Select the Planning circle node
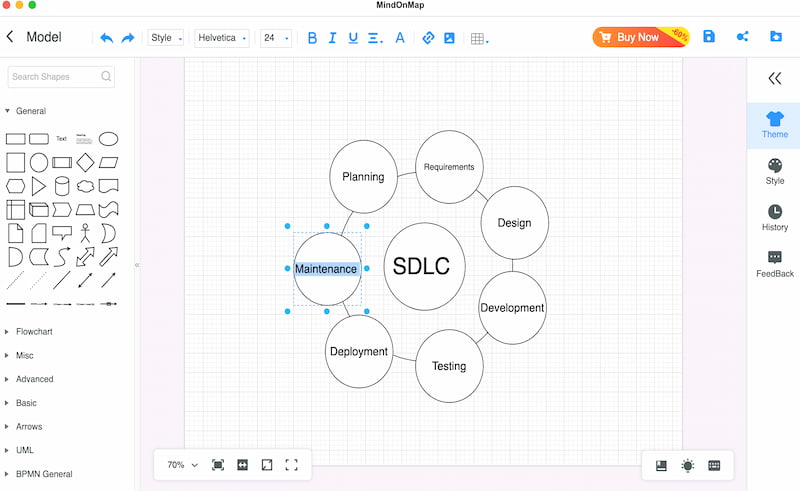 tap(363, 177)
